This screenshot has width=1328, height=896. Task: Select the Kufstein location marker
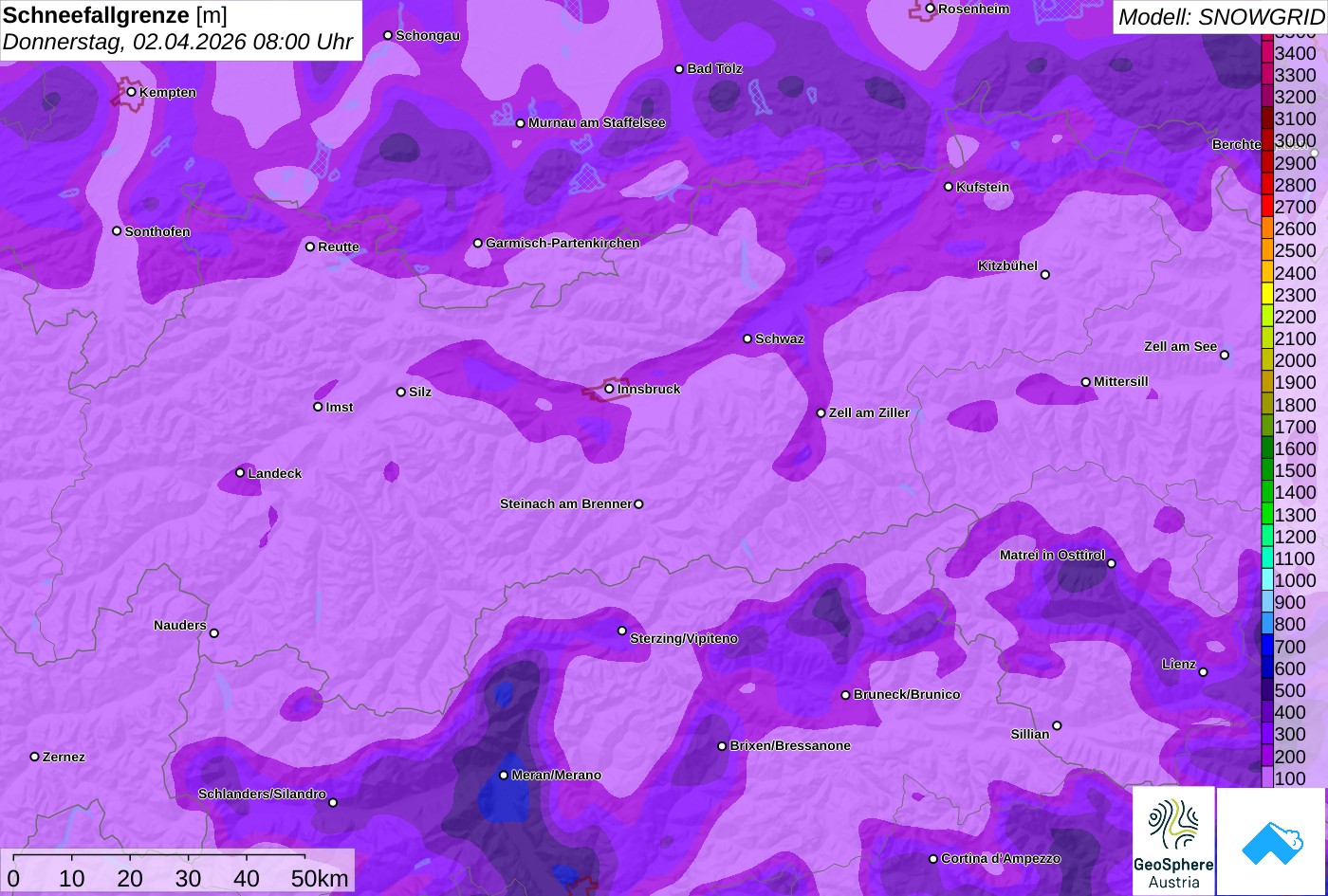(x=949, y=187)
